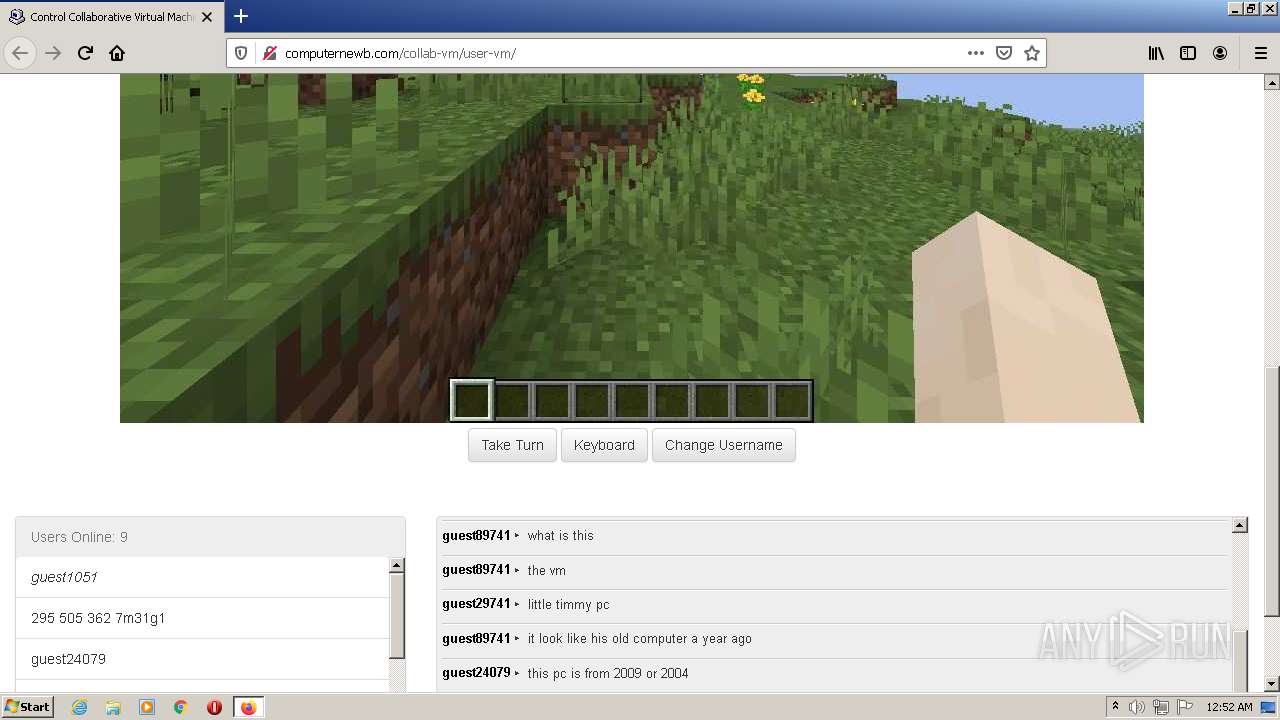Click the Change Username button
Image resolution: width=1280 pixels, height=720 pixels.
[x=724, y=445]
